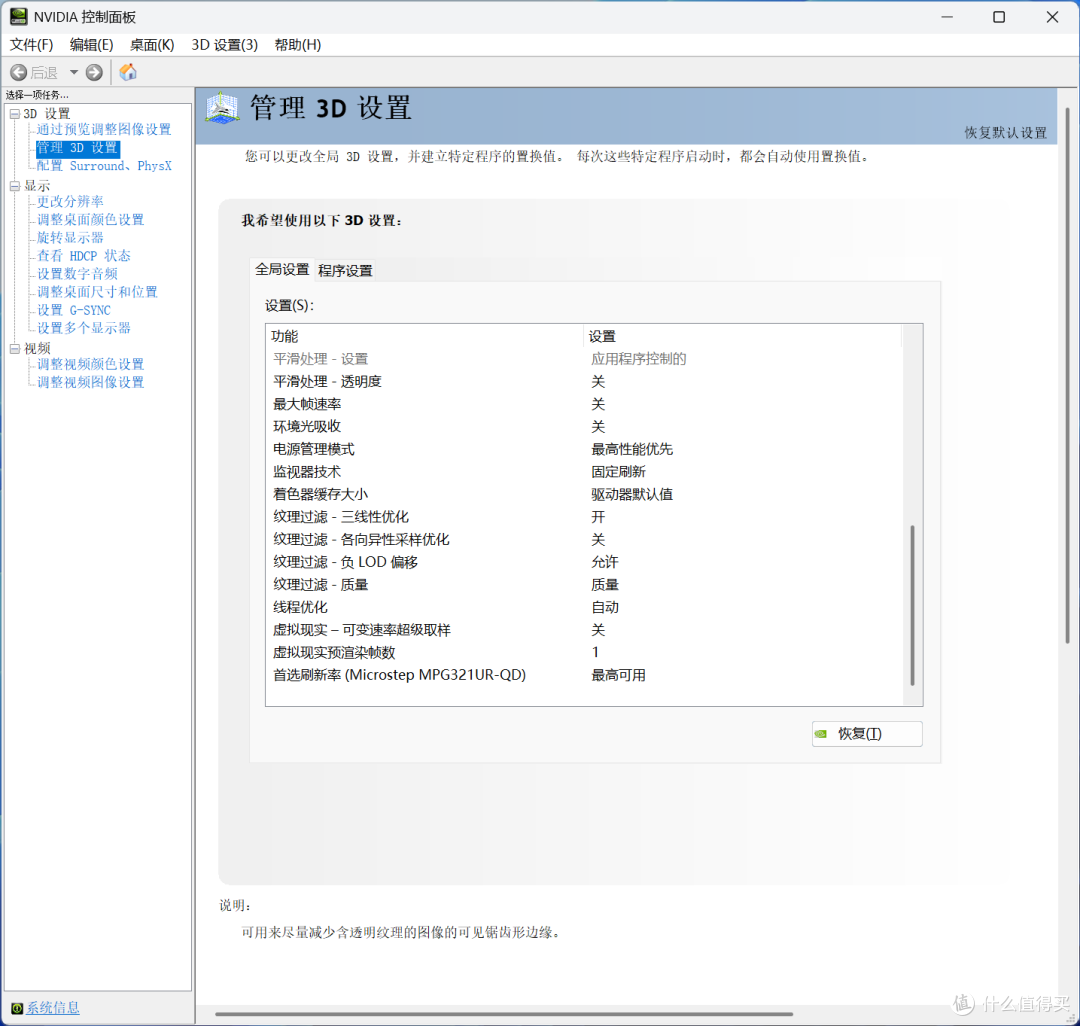Screen dimensions: 1080x1026
Task: Select 管理 3D 设置 in tree
Action: click(77, 148)
